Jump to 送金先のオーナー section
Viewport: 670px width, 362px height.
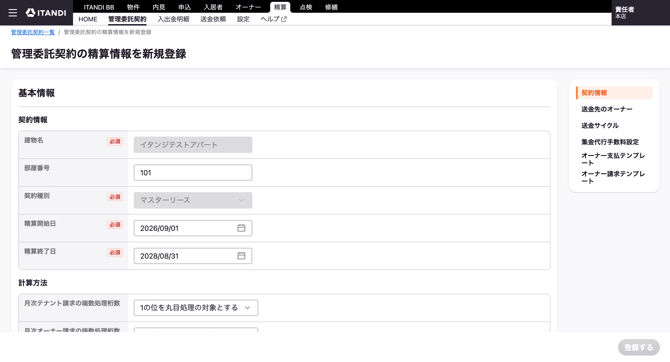click(x=606, y=109)
